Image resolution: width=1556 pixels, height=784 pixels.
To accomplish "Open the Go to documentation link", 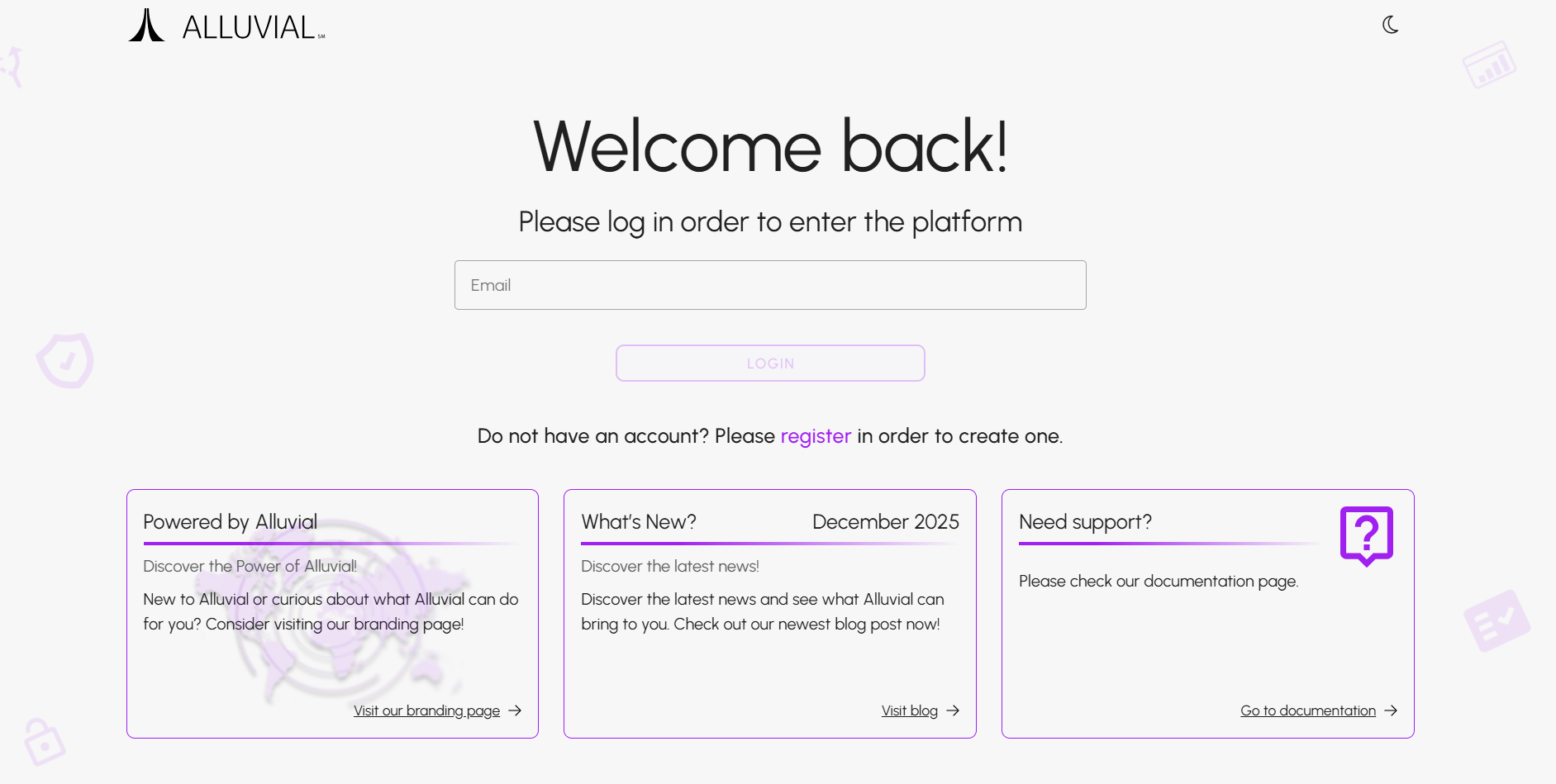I will click(x=1307, y=710).
